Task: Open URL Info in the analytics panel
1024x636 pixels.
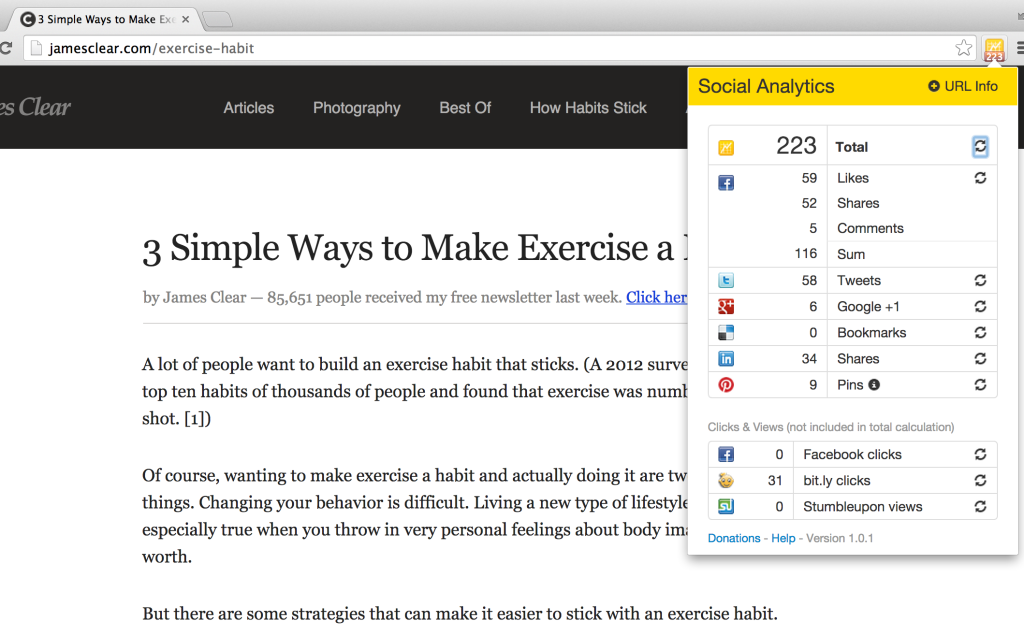Action: click(962, 87)
